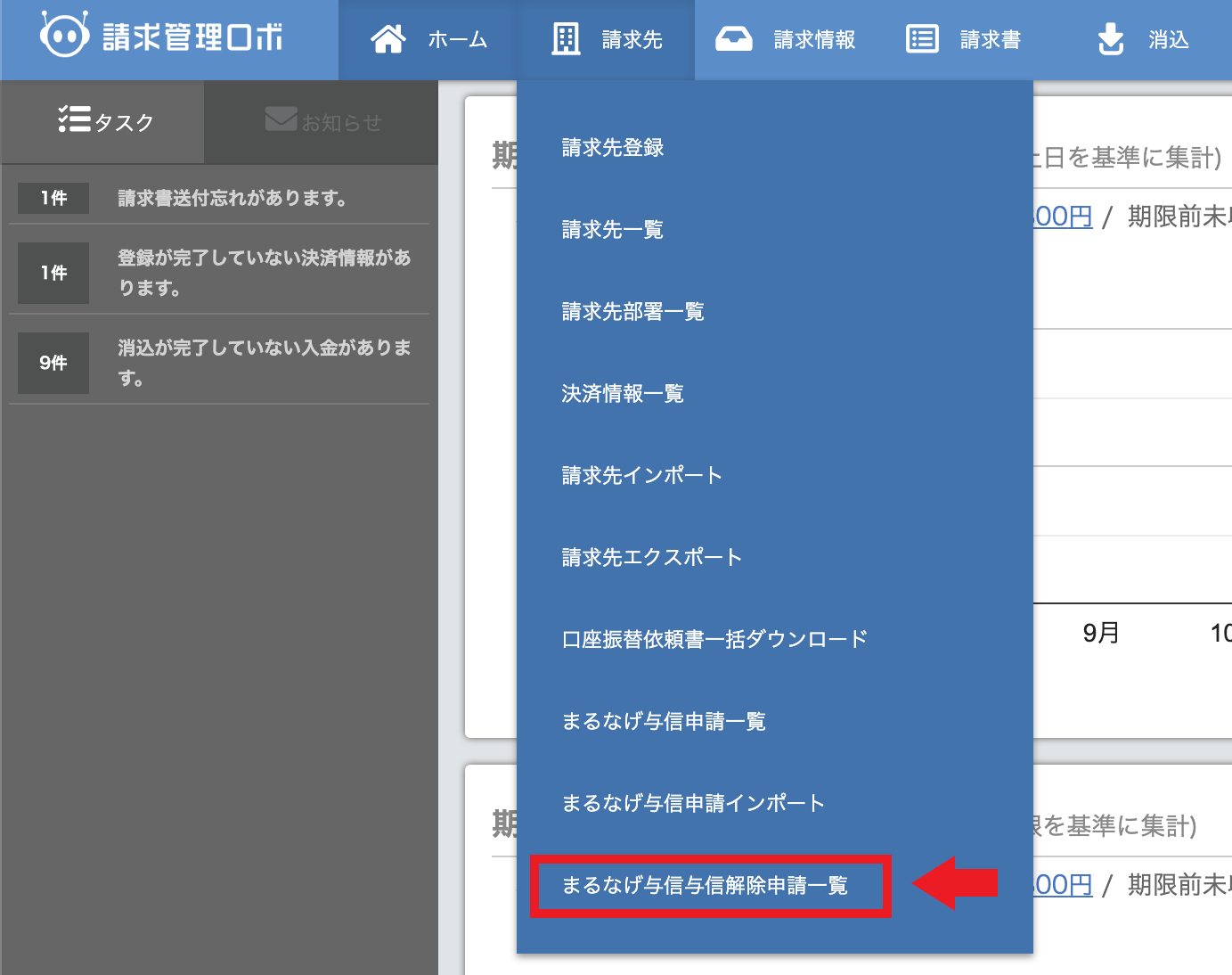
Task: Open まるなげ与信申請インポート menu entry
Action: pos(693,804)
